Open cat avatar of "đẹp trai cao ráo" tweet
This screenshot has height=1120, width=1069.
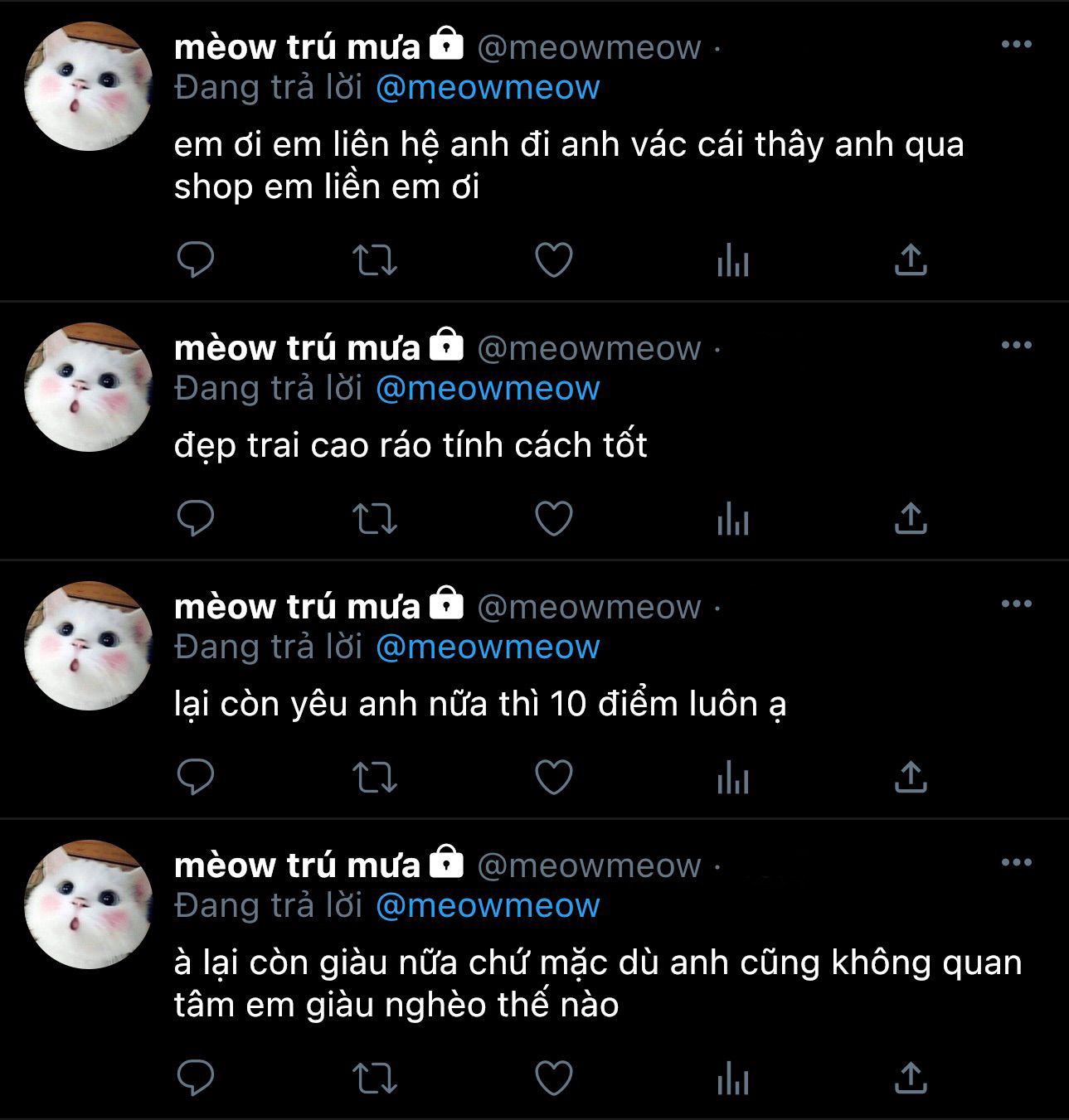point(89,387)
